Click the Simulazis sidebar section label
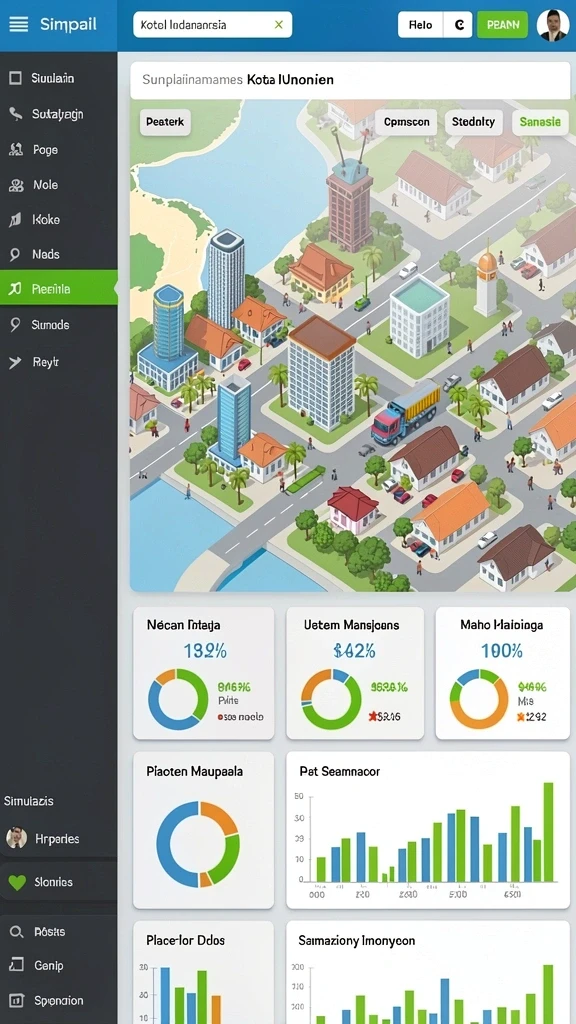 [x=29, y=801]
